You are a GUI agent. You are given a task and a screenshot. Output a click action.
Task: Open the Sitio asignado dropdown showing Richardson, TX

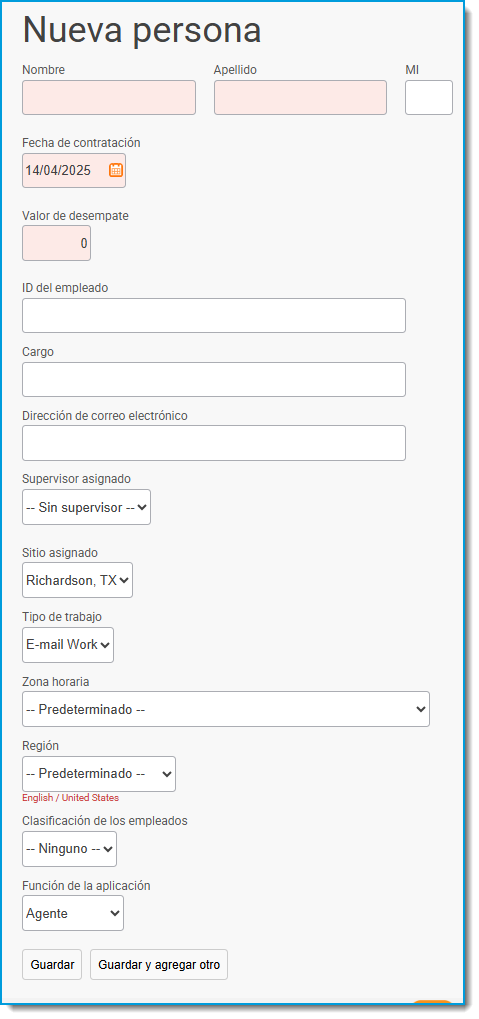point(77,580)
